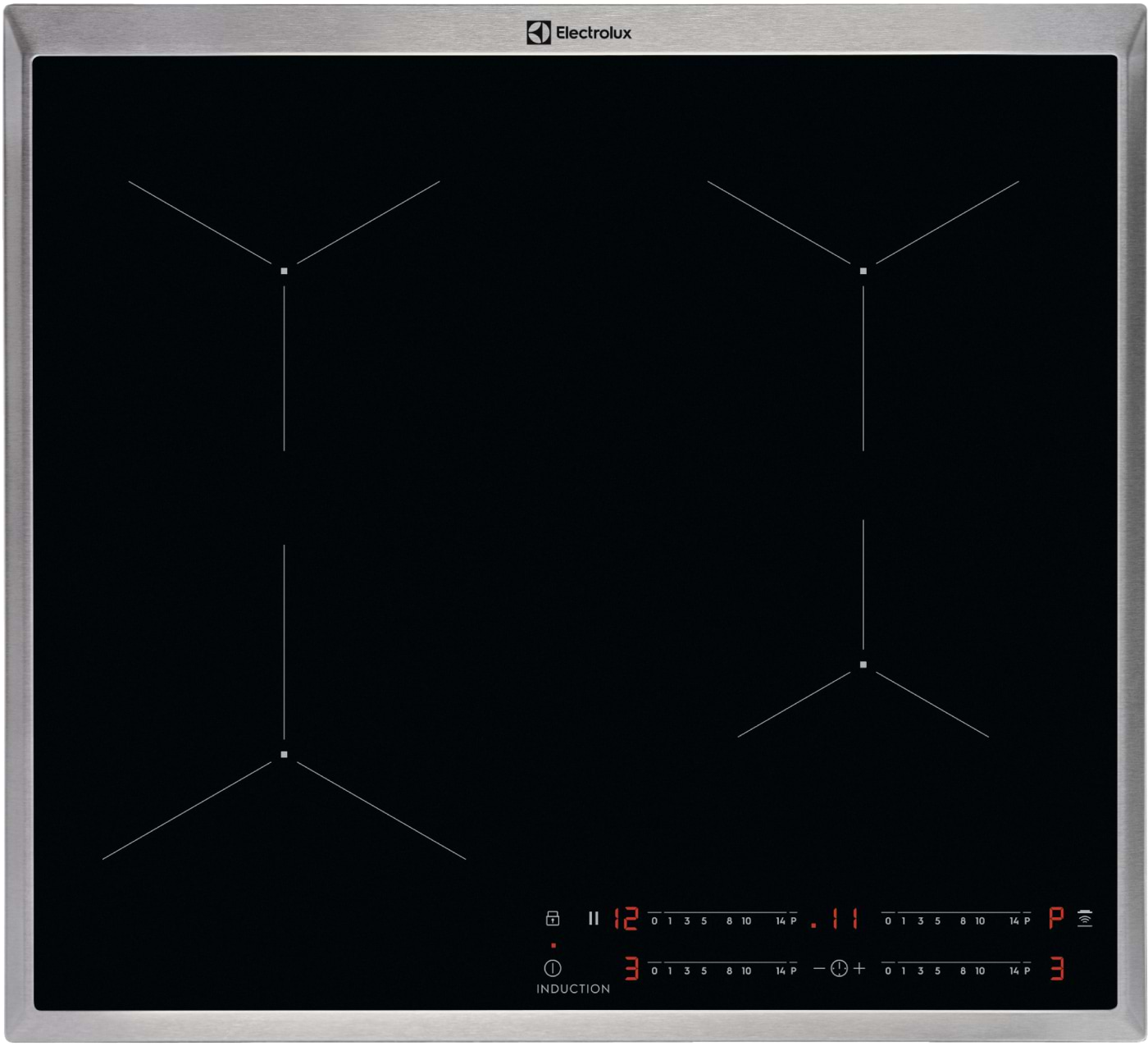Set lower-left slider to level 0
Image resolution: width=1148 pixels, height=1046 pixels.
(x=654, y=970)
